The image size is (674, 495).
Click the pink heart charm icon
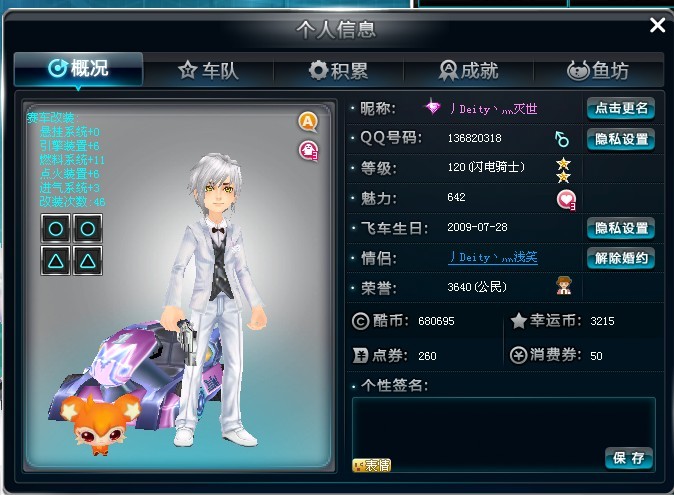click(566, 200)
